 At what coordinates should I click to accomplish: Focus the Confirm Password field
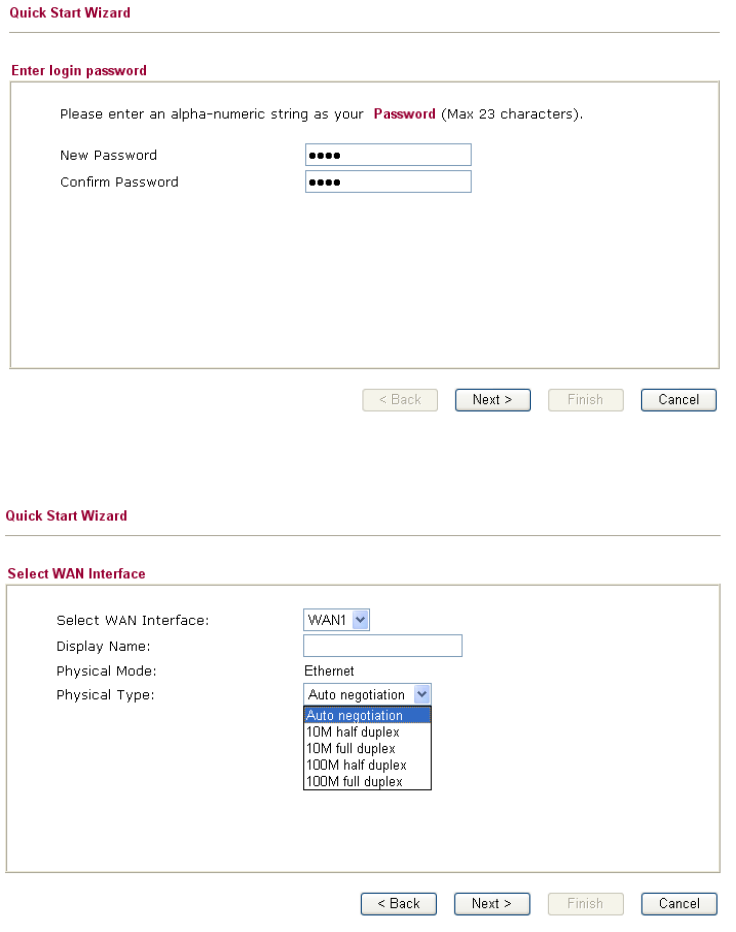point(387,182)
